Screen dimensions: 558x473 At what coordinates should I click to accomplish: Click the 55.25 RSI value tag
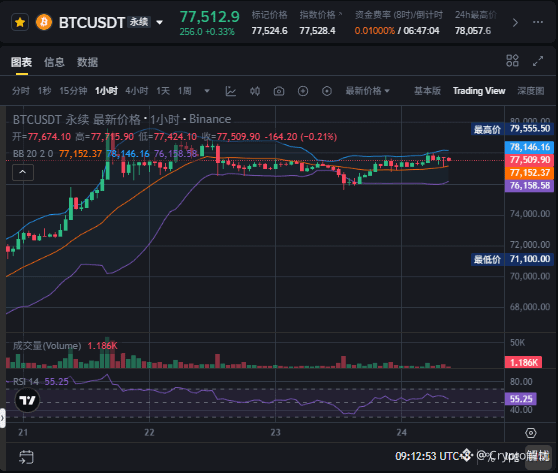click(x=521, y=399)
